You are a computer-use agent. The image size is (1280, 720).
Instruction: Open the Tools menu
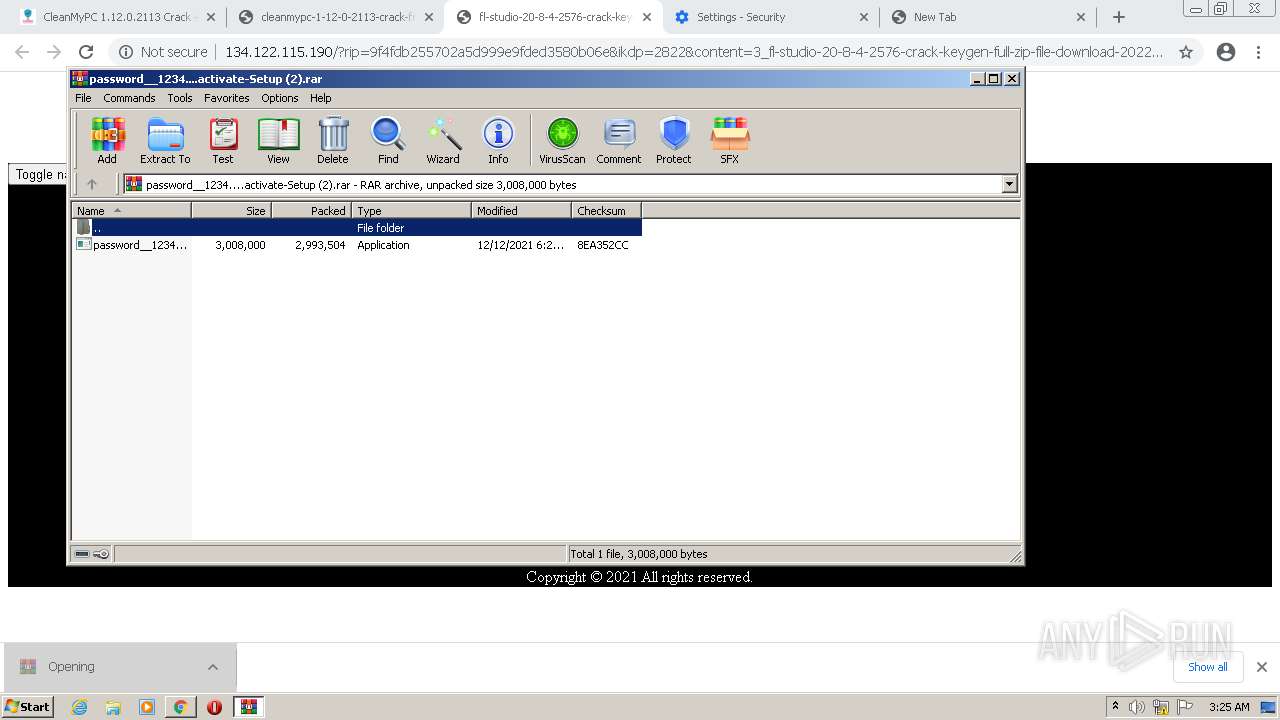pos(180,98)
